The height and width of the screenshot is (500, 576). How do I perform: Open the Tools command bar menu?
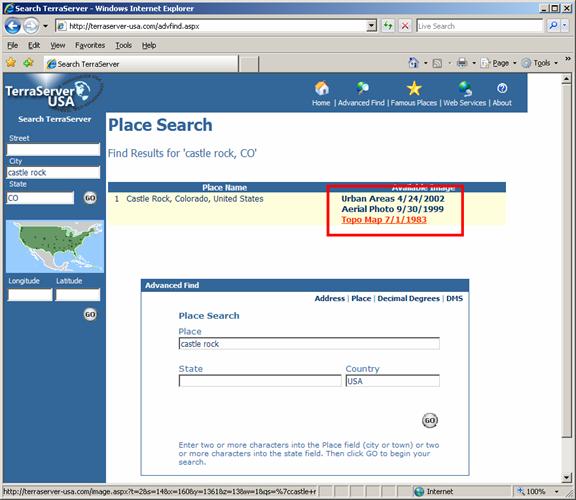pos(540,63)
